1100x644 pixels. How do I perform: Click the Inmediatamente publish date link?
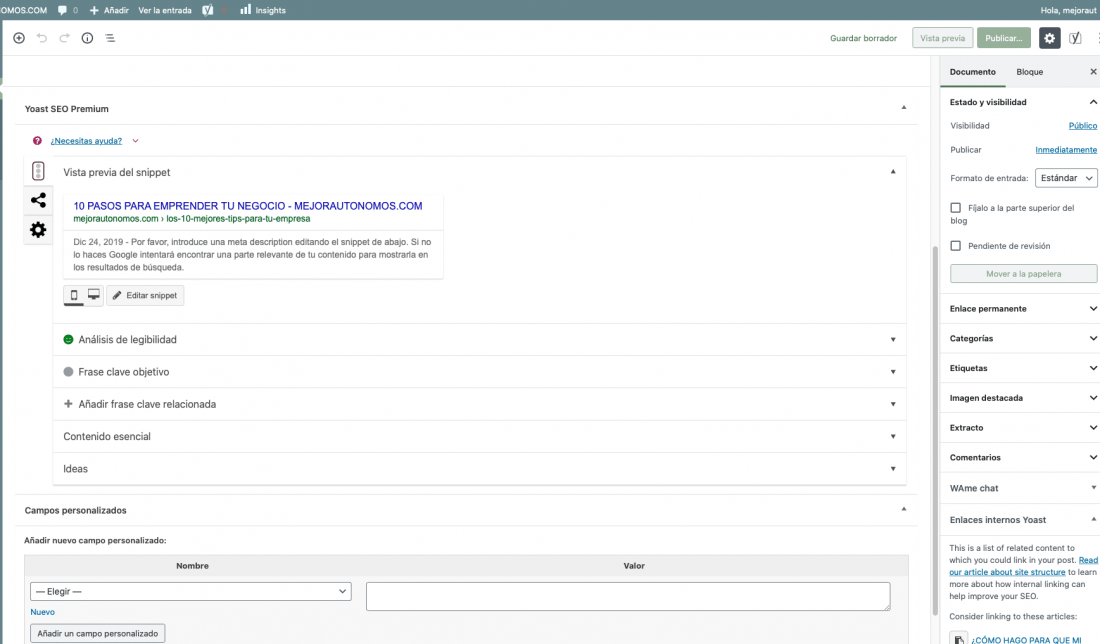tap(1066, 149)
